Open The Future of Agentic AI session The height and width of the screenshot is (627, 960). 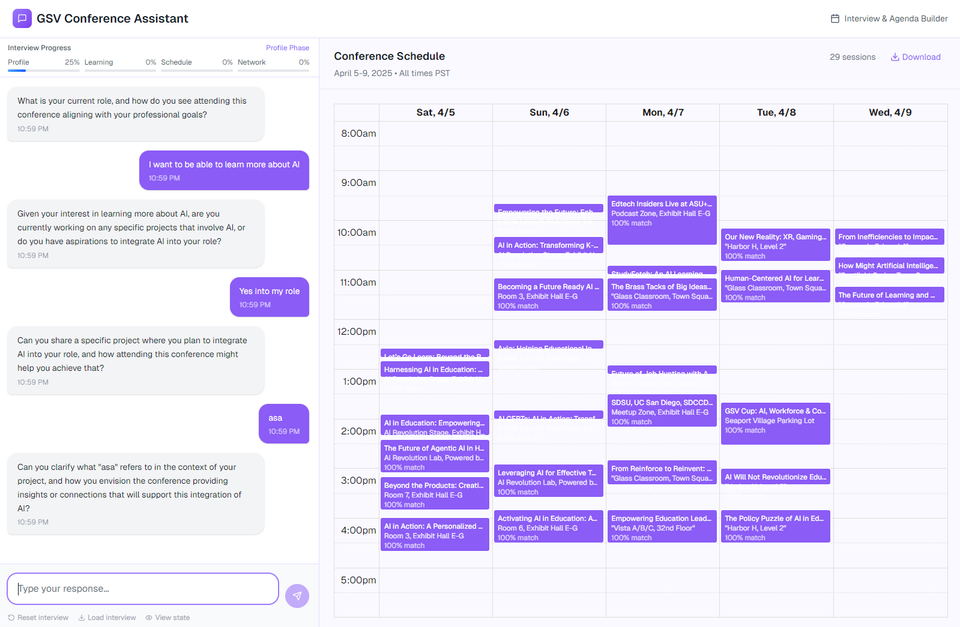click(x=435, y=456)
